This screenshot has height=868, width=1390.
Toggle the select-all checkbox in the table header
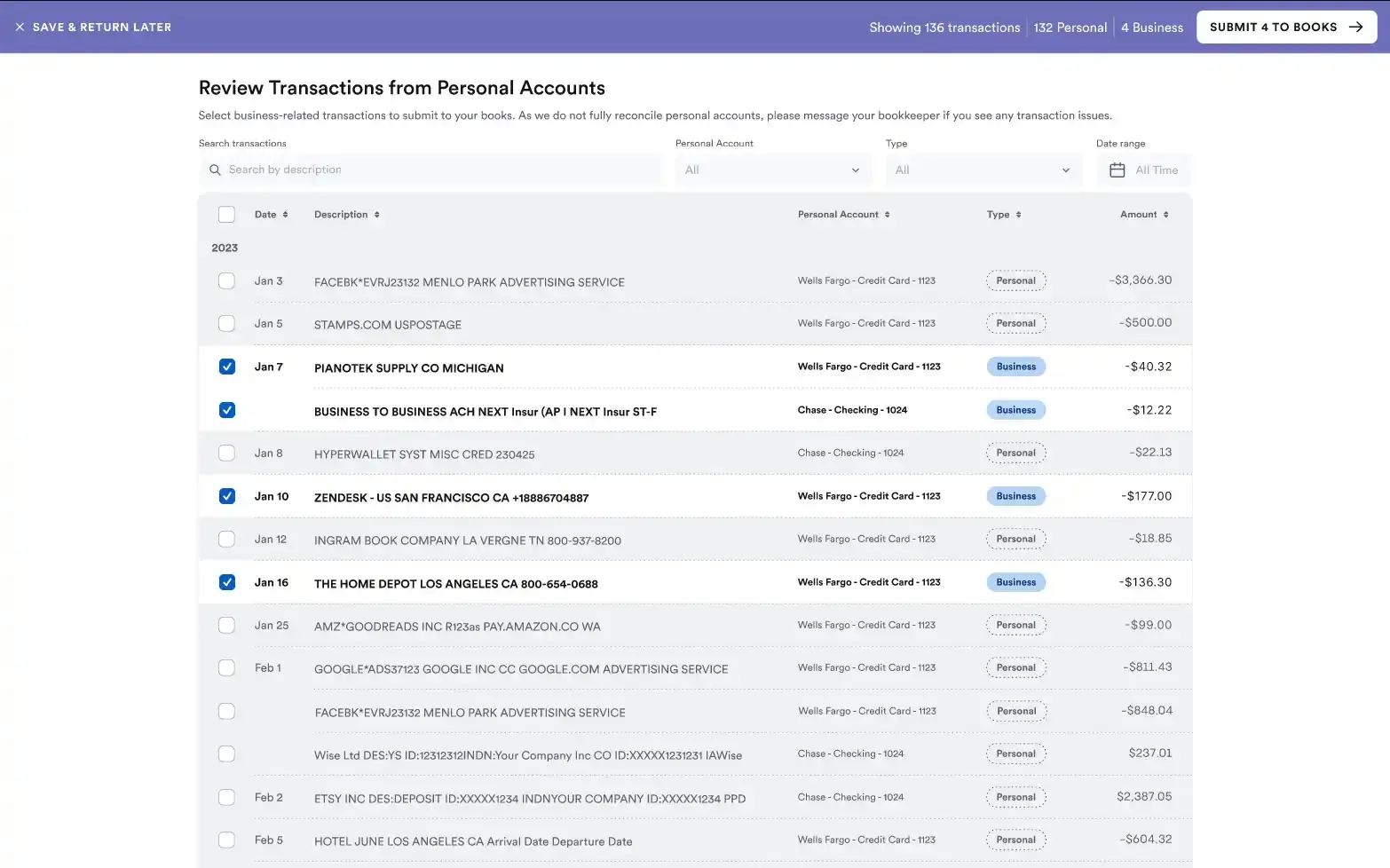(226, 214)
